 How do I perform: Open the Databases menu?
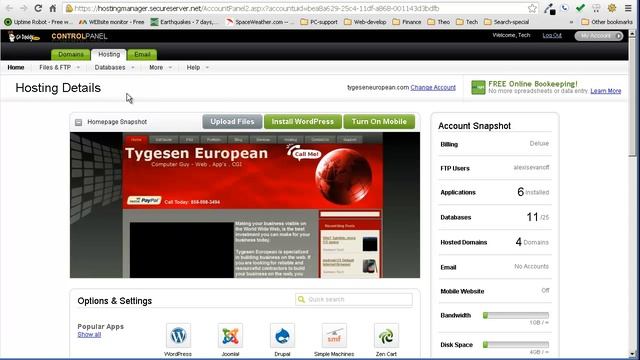pos(114,67)
